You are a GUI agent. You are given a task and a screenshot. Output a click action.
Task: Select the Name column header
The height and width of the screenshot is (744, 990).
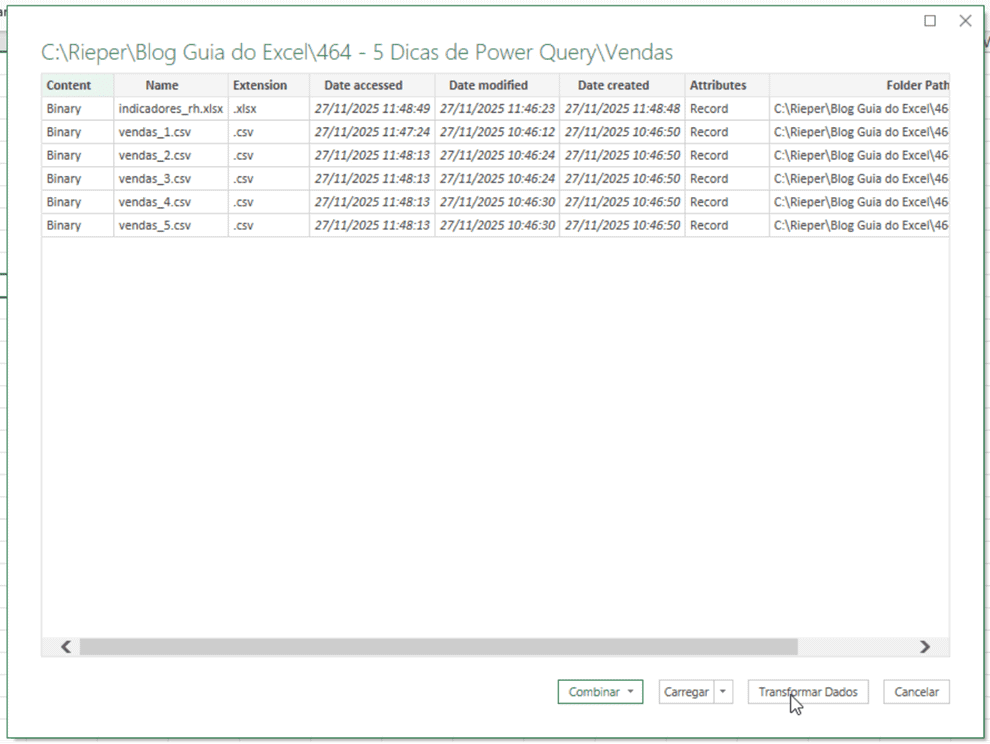pos(162,85)
